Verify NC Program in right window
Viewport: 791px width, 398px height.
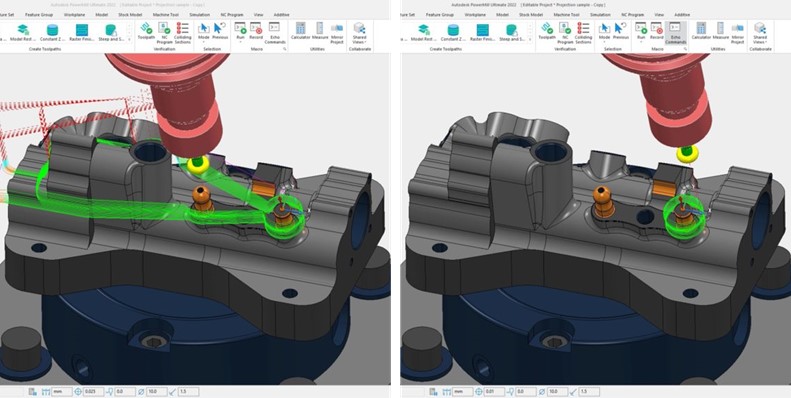(565, 33)
